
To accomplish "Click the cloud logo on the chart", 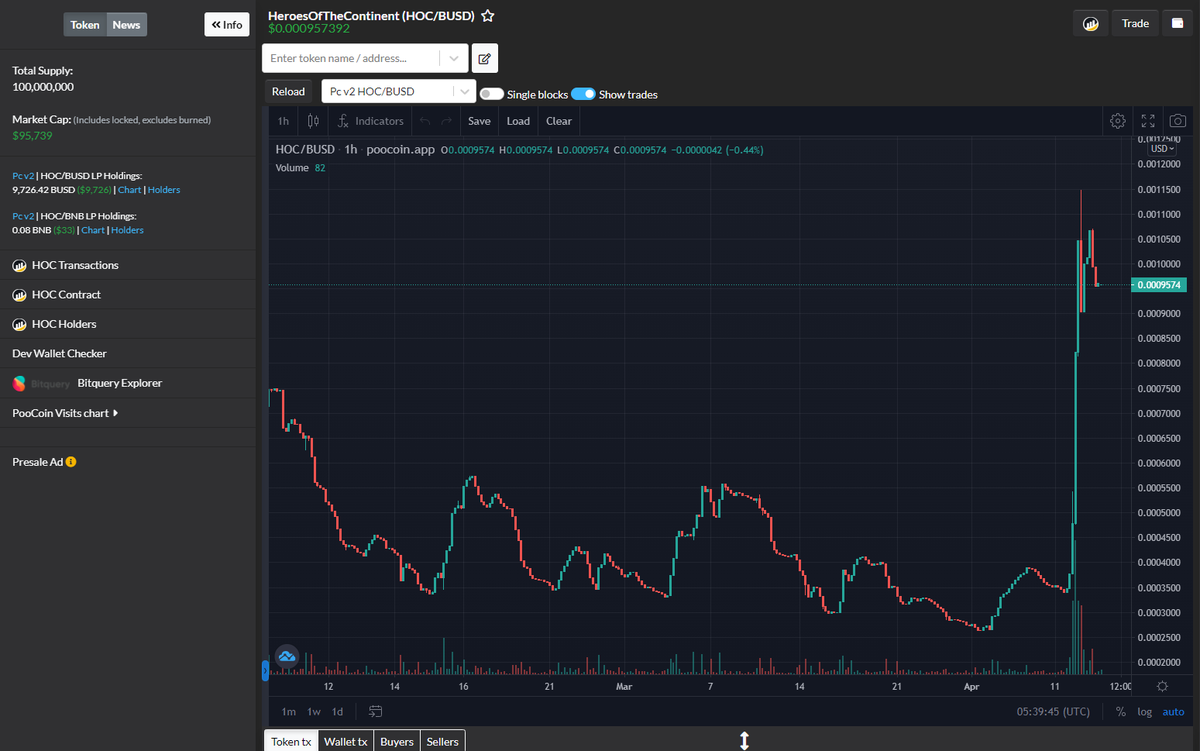I will tap(287, 656).
